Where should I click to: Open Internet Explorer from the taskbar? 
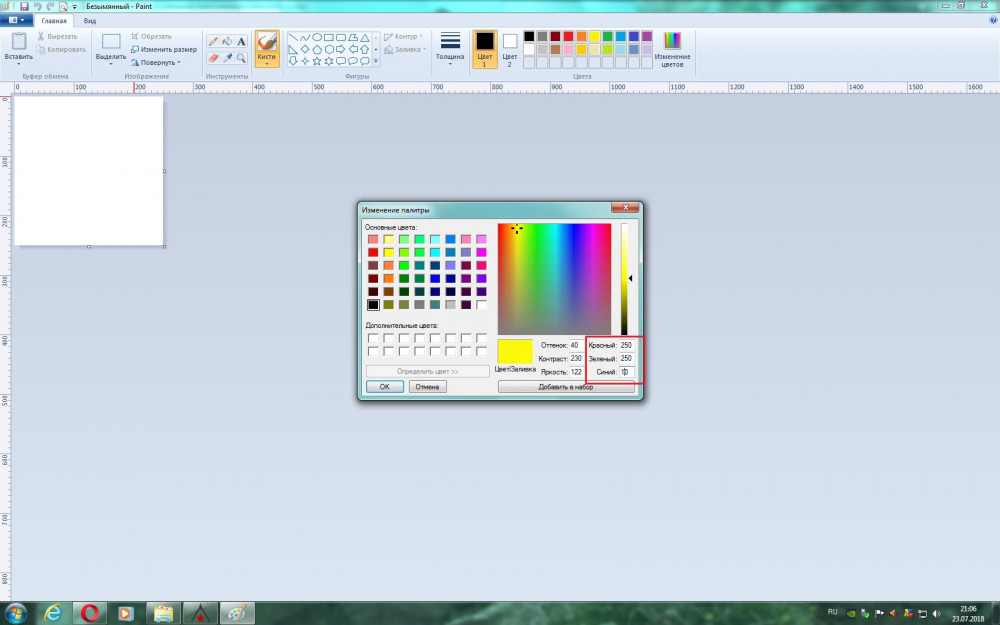53,612
